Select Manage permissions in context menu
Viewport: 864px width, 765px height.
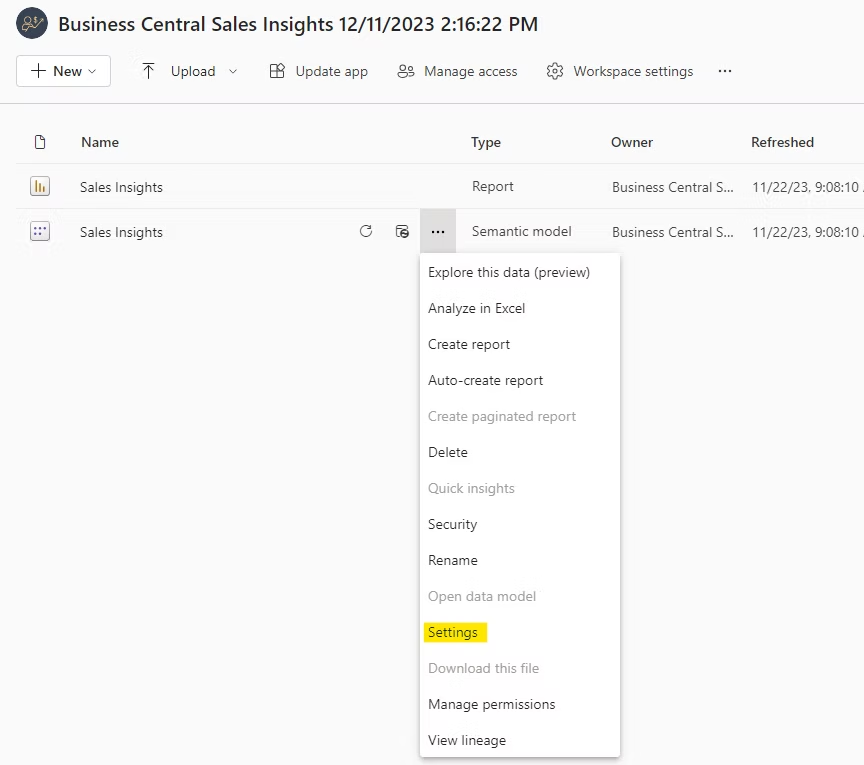(491, 705)
